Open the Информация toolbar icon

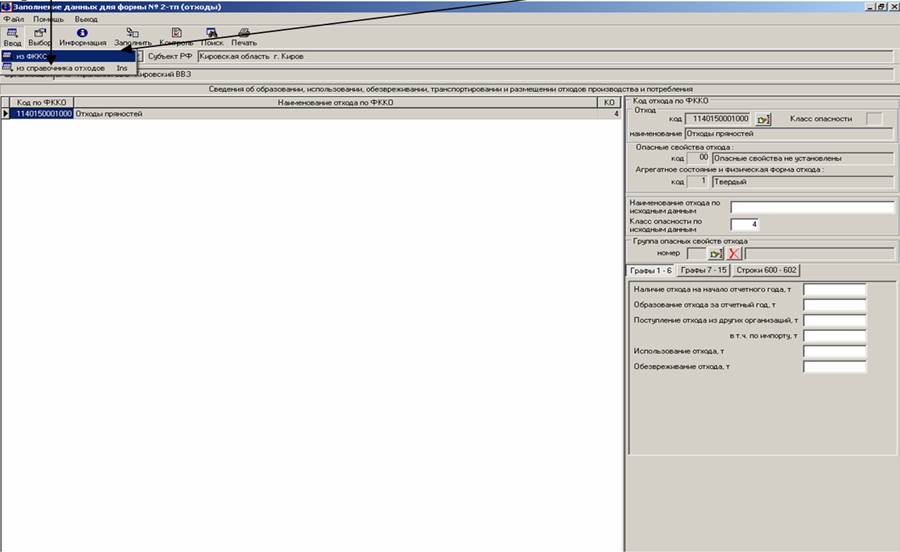[82, 37]
